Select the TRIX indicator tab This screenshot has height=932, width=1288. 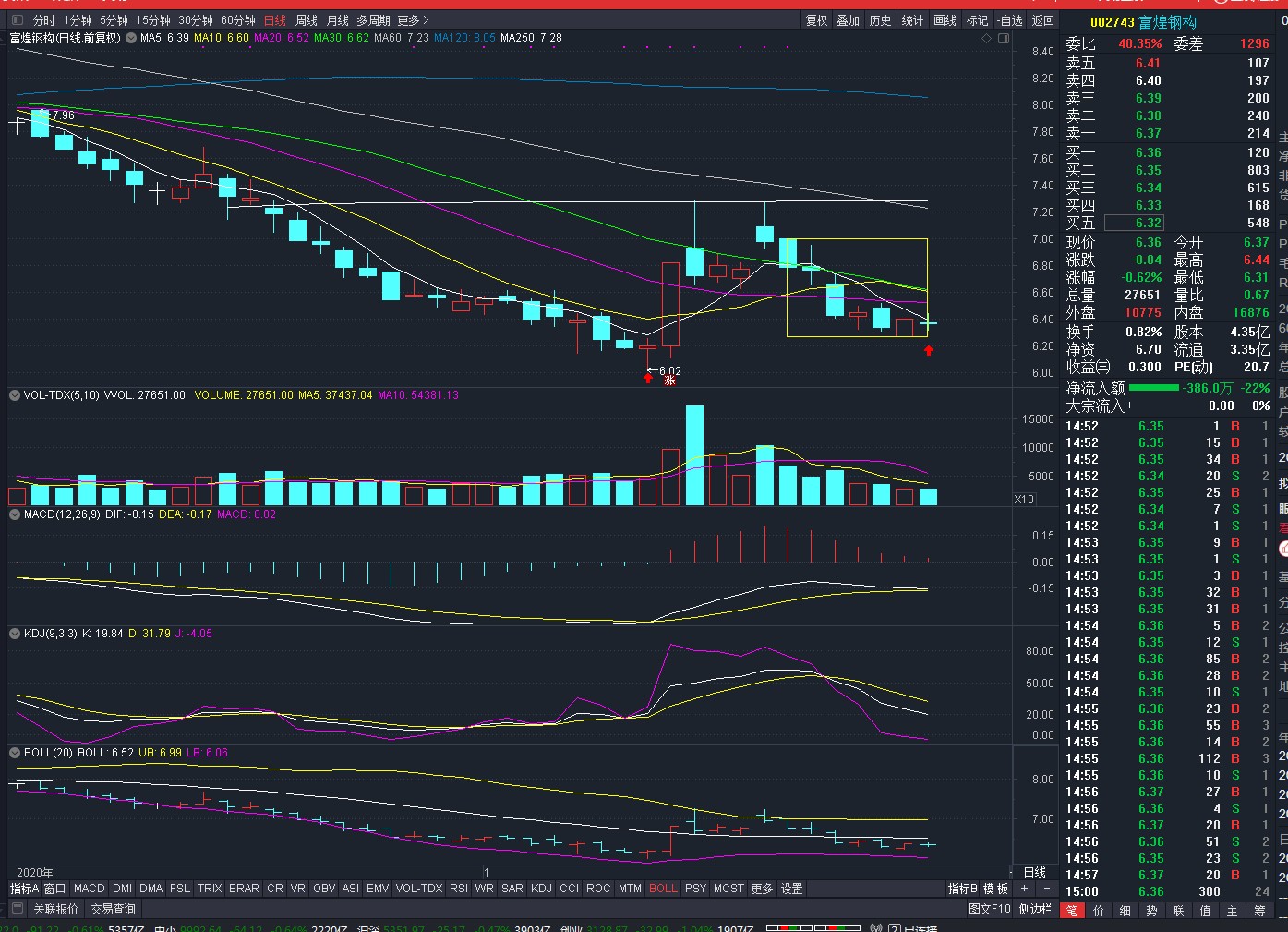click(210, 889)
